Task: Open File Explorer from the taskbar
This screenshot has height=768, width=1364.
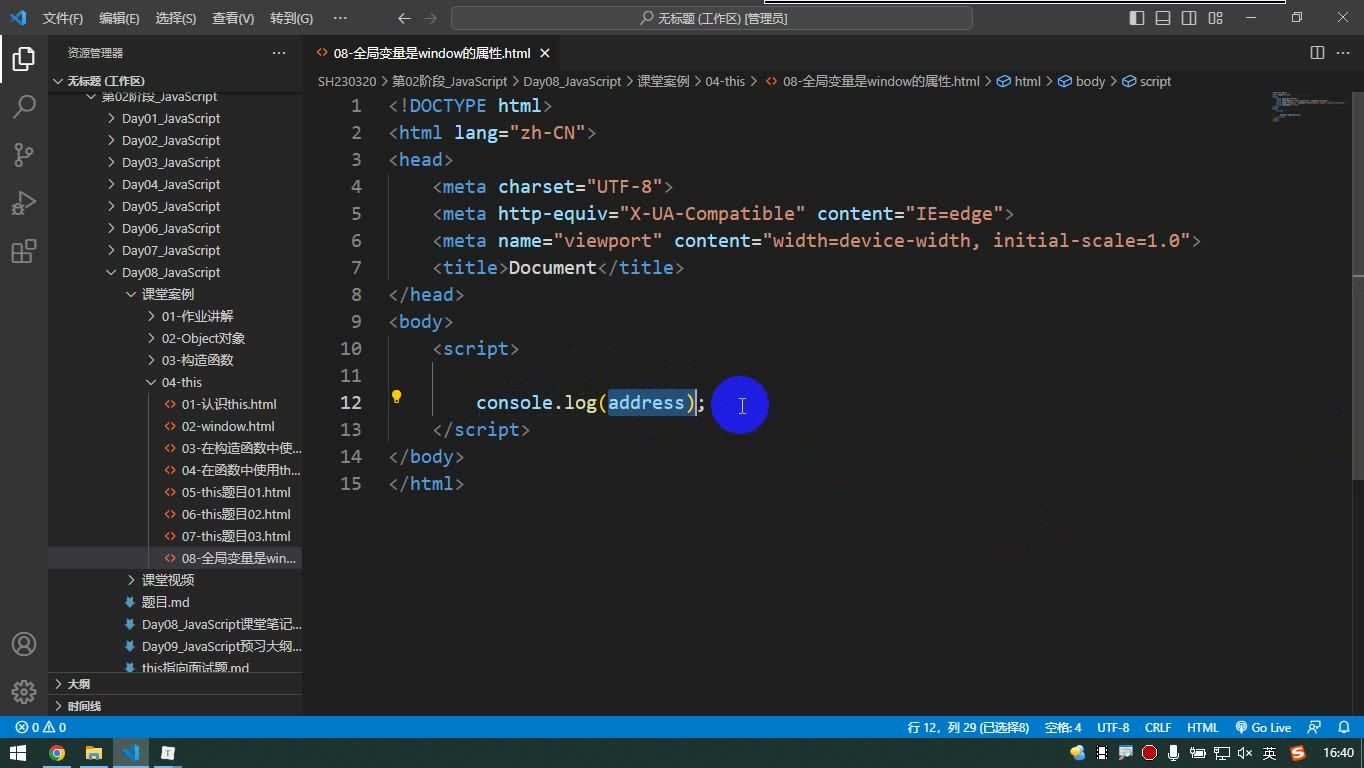Action: (x=94, y=753)
